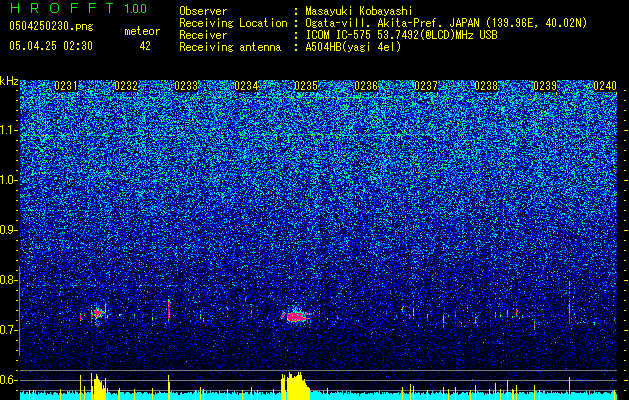
Task: Click the Receiver label
Action: 203,35
